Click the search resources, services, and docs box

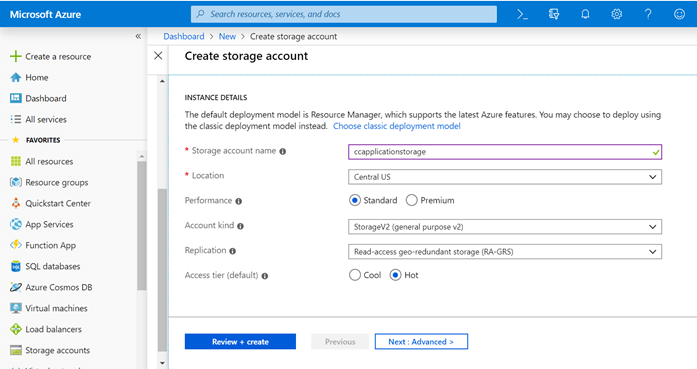[344, 14]
